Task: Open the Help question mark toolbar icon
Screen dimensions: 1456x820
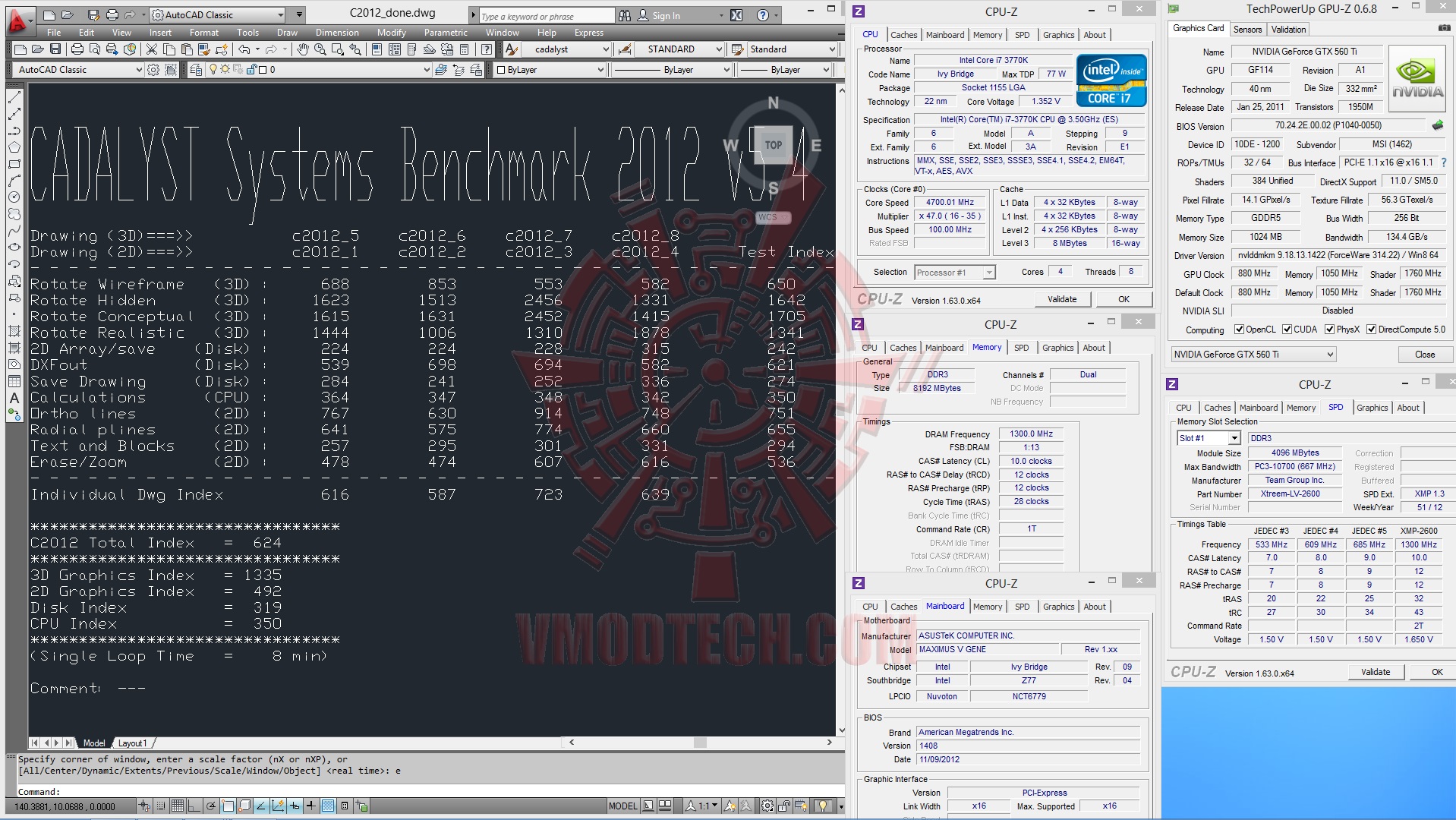Action: 487,49
